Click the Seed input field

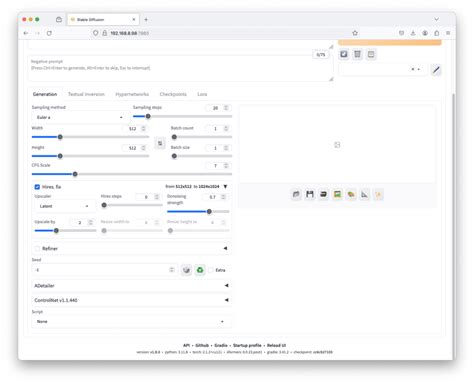[105, 270]
